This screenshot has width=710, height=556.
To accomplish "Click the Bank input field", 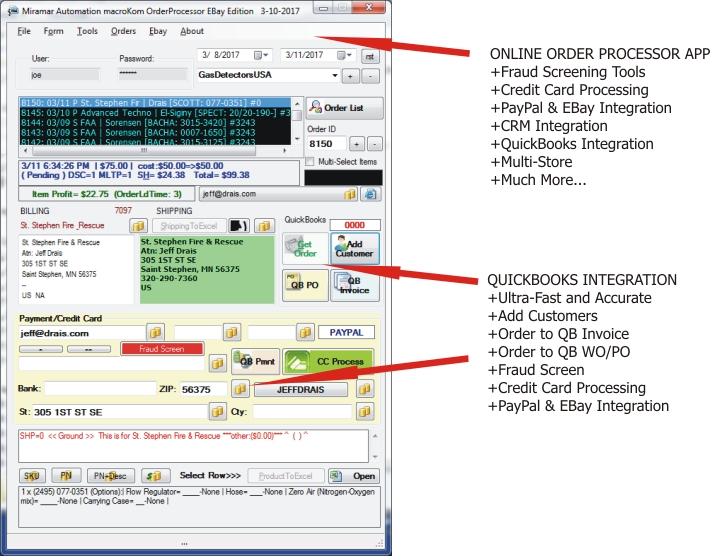I will point(100,388).
